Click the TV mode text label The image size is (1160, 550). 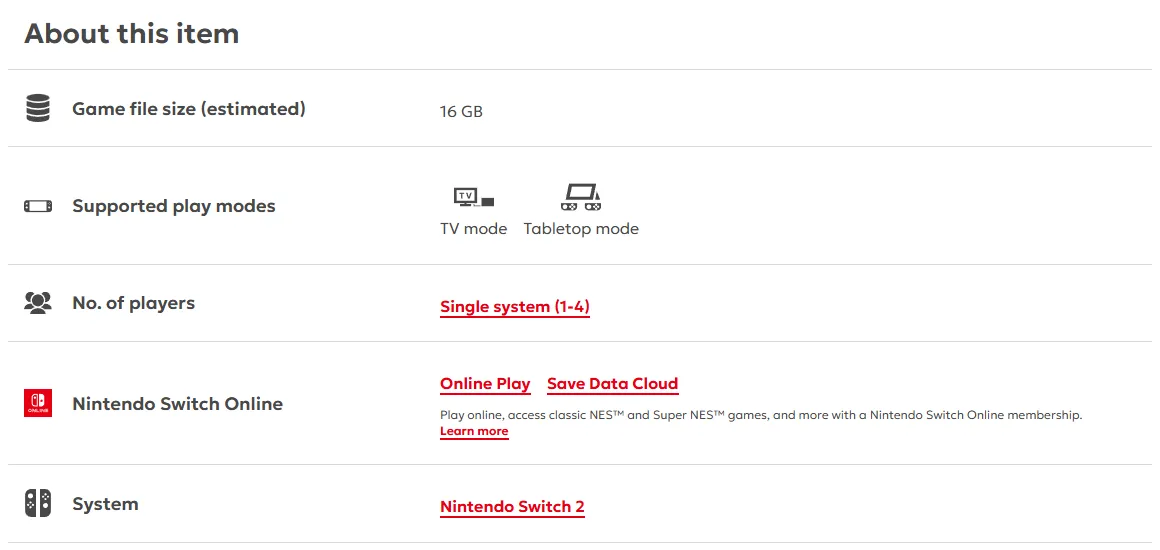[473, 229]
